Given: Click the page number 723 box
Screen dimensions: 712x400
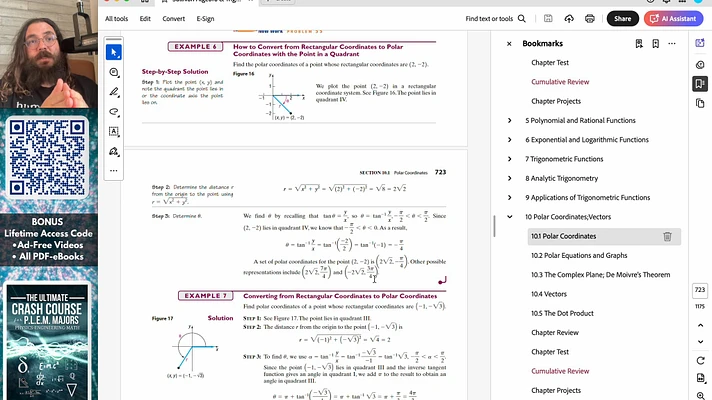Looking at the screenshot, I should 700,290.
